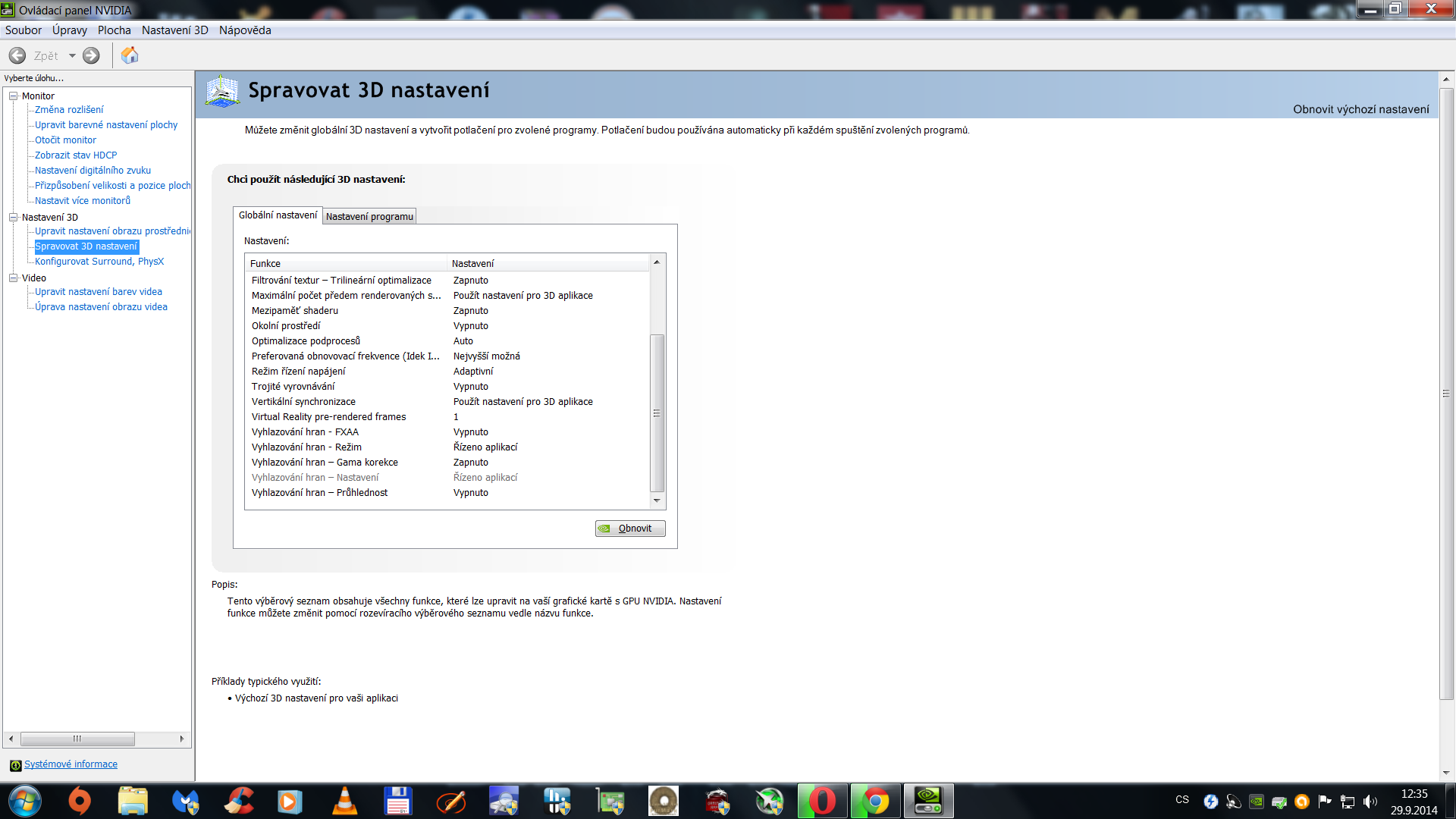Open the floppy disk taskbar icon

tap(398, 801)
